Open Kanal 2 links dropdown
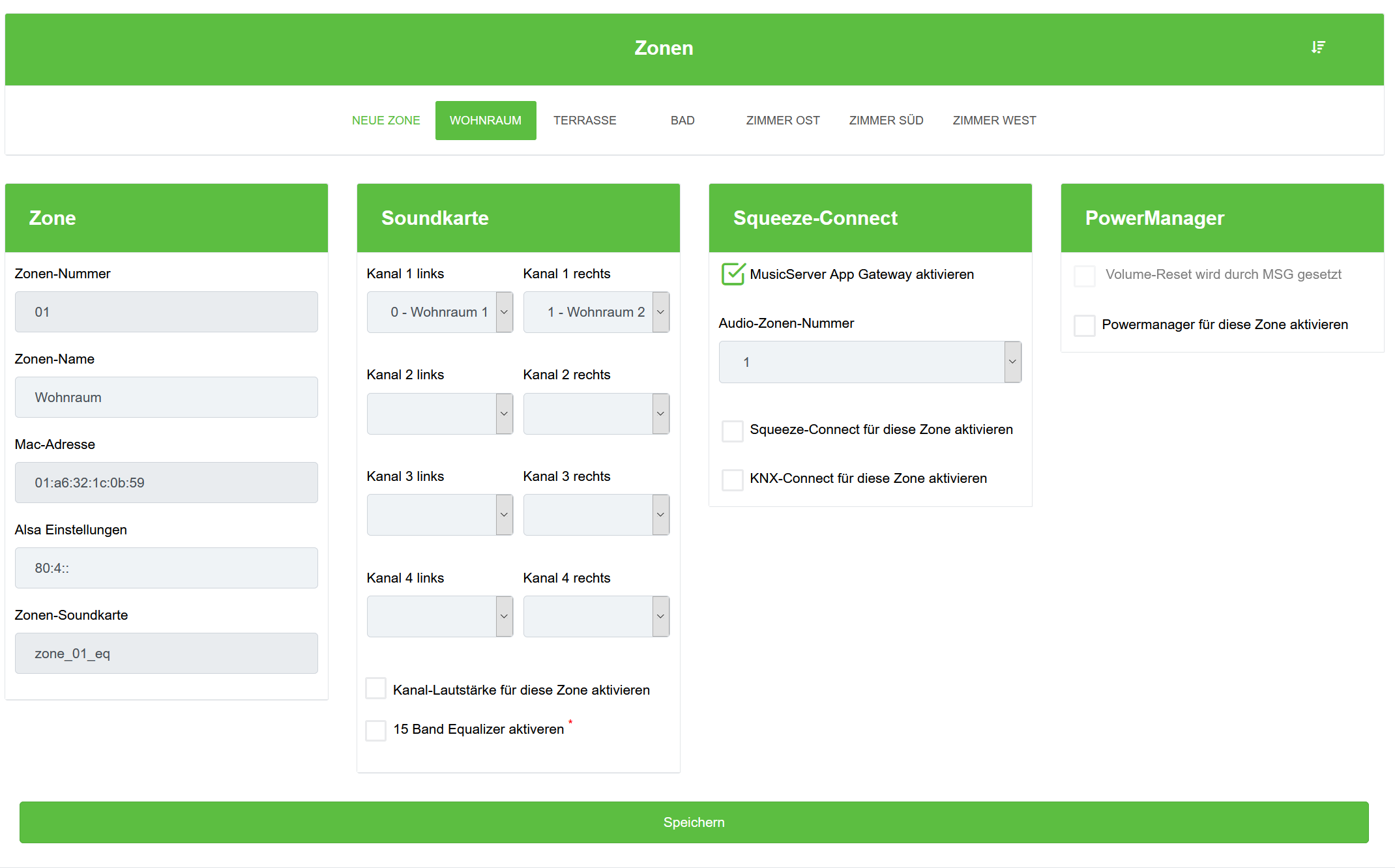The image size is (1395, 868). coord(440,414)
